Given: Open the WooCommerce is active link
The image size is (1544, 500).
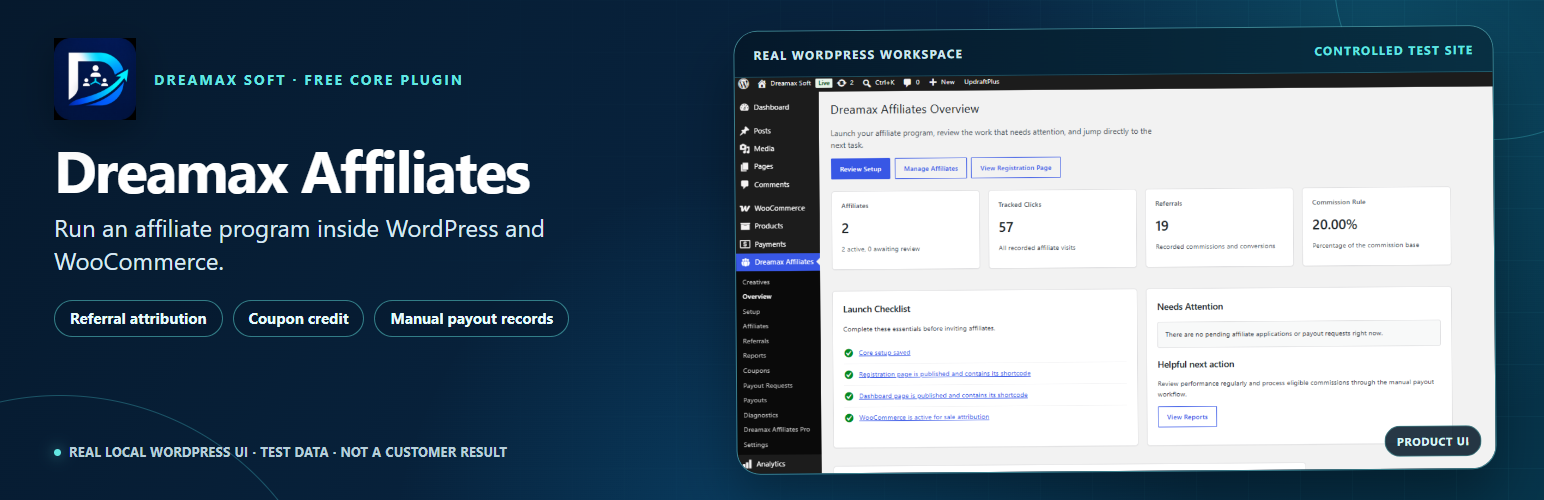Looking at the screenshot, I should click(924, 417).
